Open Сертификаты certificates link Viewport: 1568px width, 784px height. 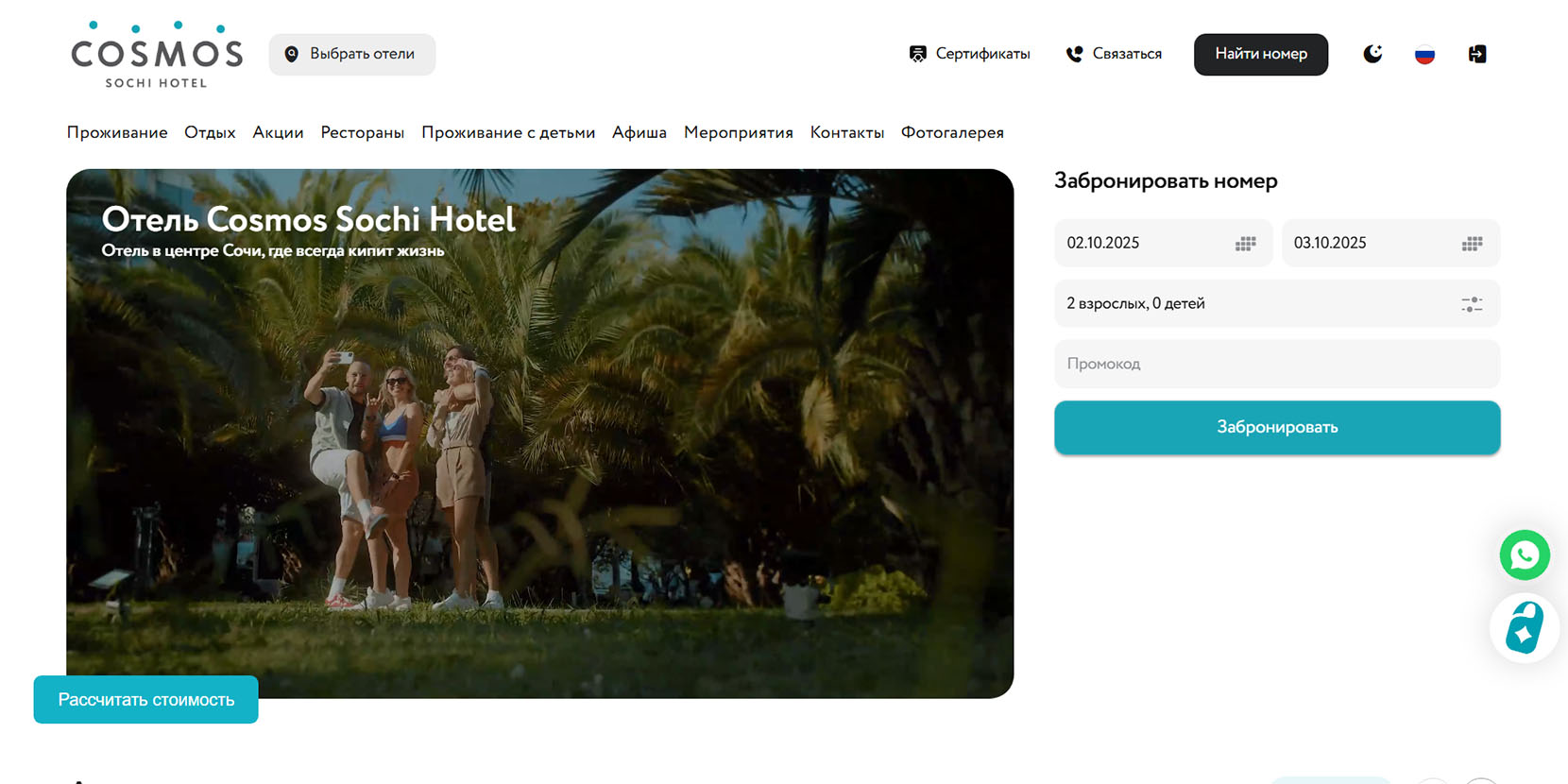coord(969,54)
